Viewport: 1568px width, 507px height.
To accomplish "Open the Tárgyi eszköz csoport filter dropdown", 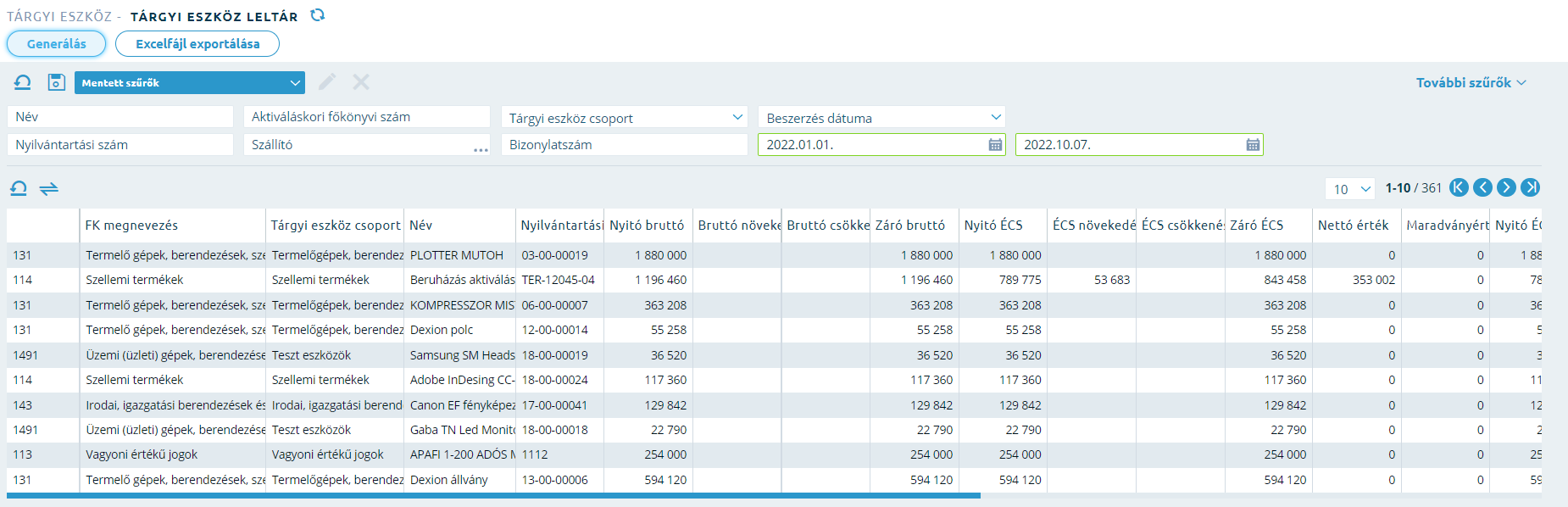I will (x=624, y=118).
